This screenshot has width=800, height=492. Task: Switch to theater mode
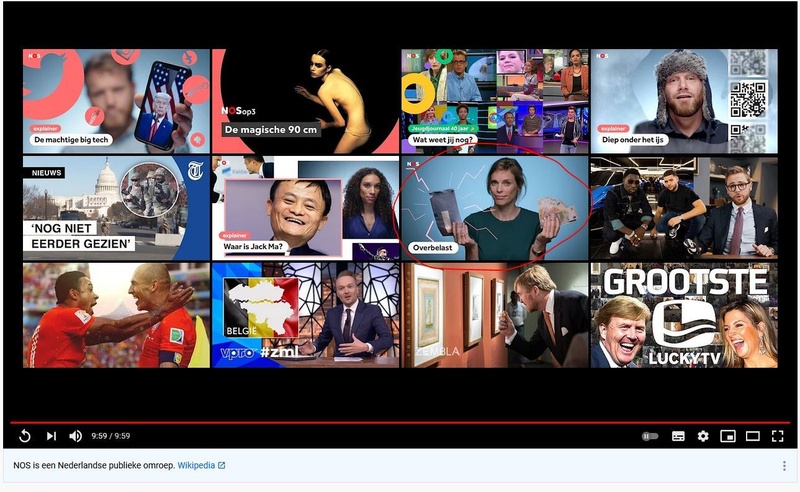click(753, 436)
